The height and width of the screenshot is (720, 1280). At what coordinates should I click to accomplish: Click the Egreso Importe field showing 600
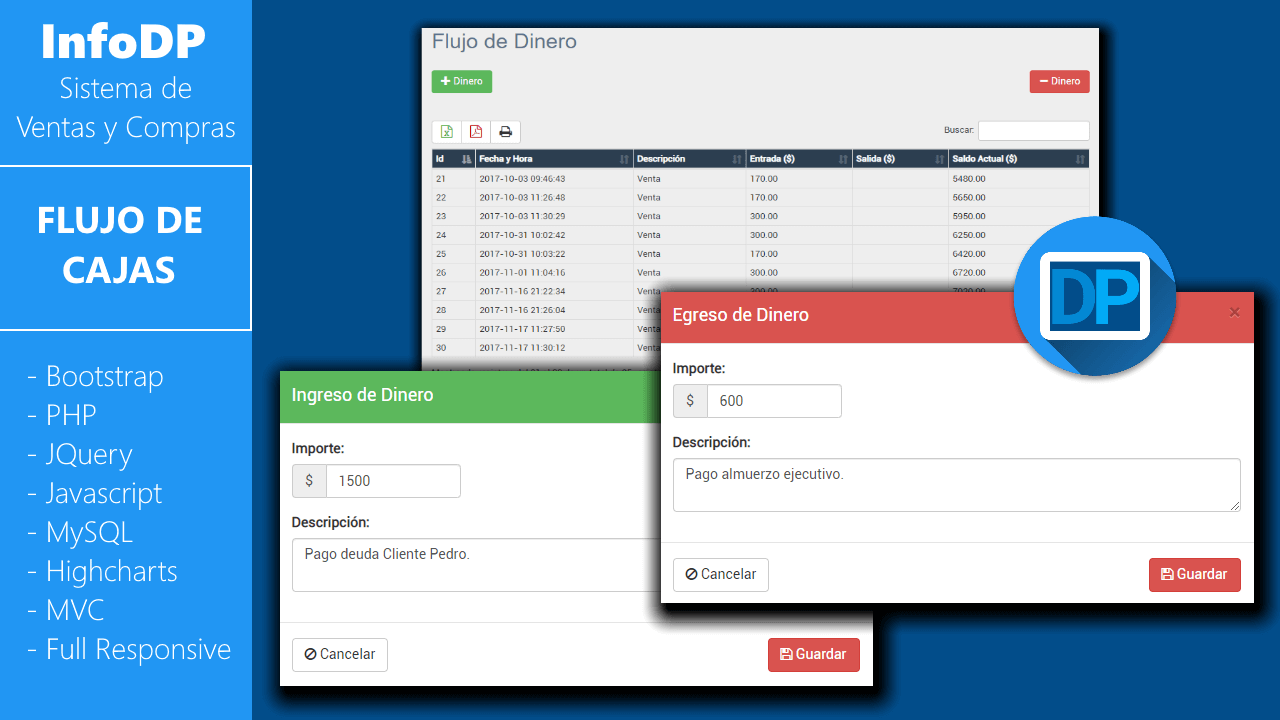click(773, 401)
